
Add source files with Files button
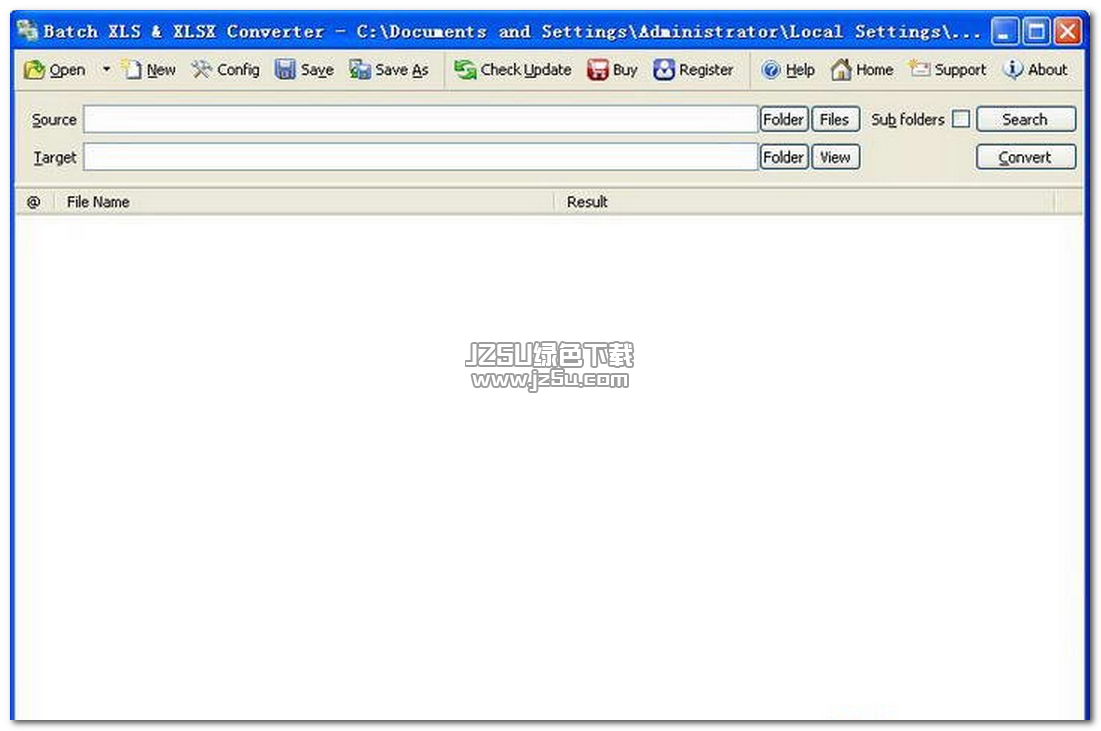click(x=835, y=119)
